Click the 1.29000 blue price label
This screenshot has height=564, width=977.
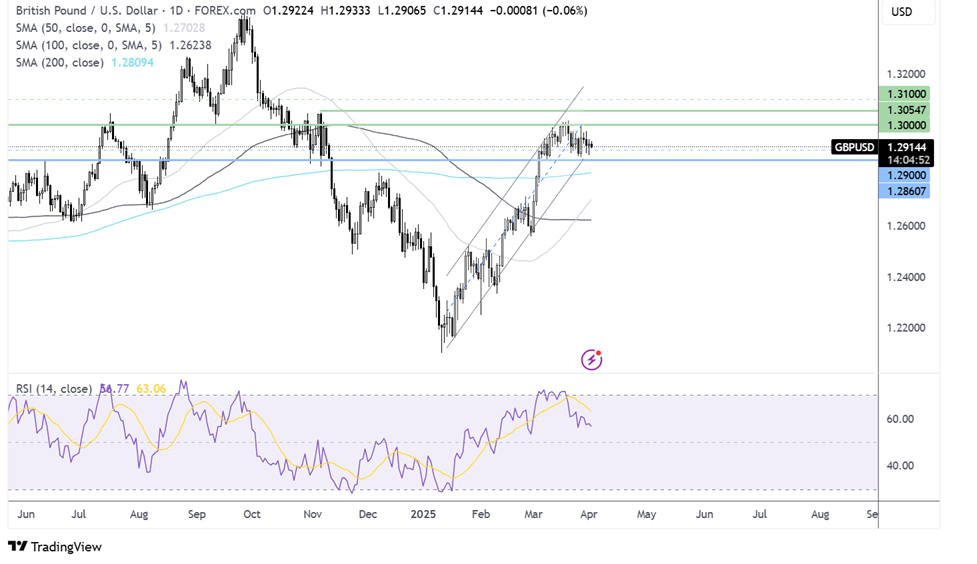pos(904,176)
